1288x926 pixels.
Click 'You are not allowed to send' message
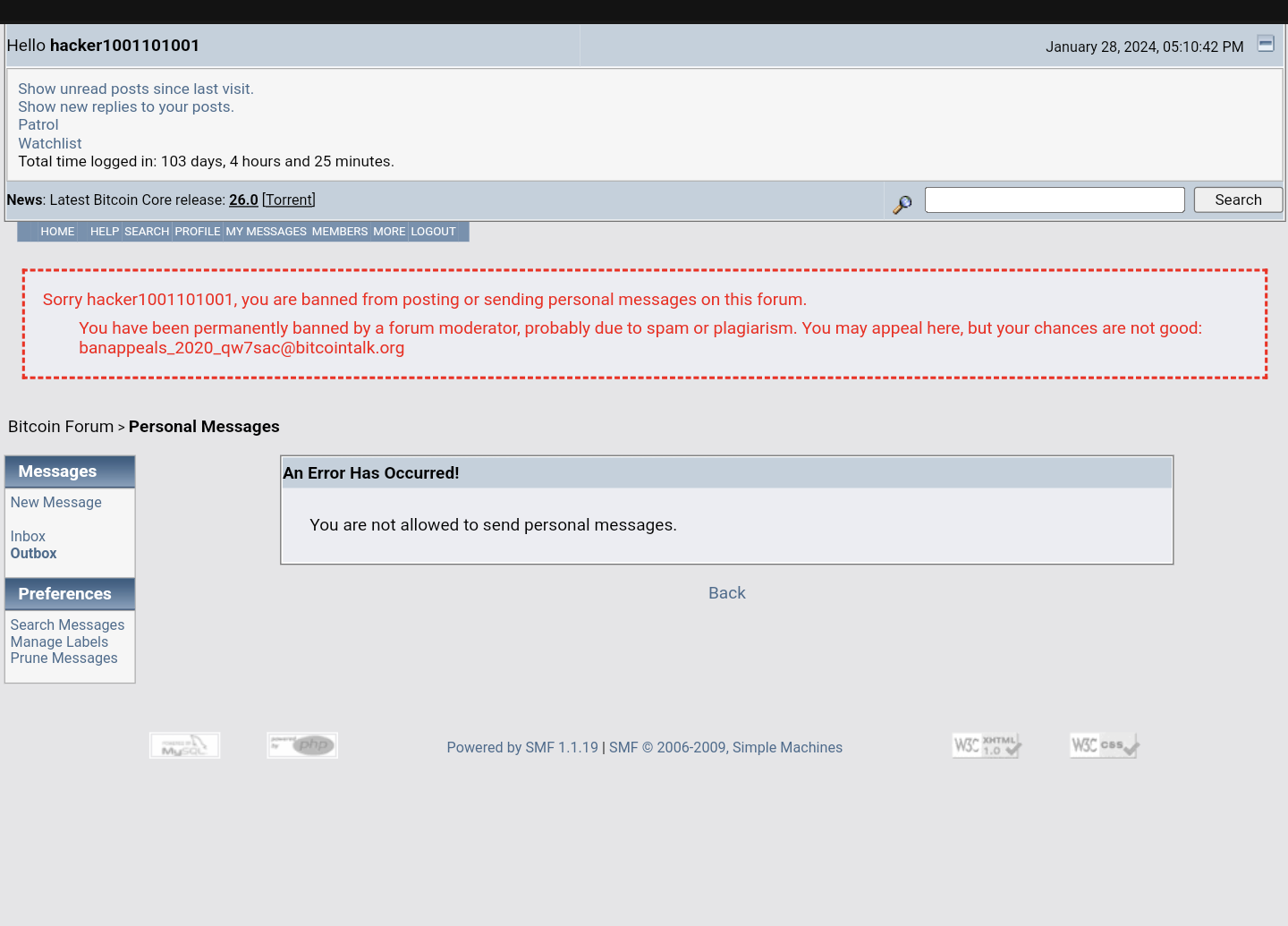pyautogui.click(x=493, y=525)
